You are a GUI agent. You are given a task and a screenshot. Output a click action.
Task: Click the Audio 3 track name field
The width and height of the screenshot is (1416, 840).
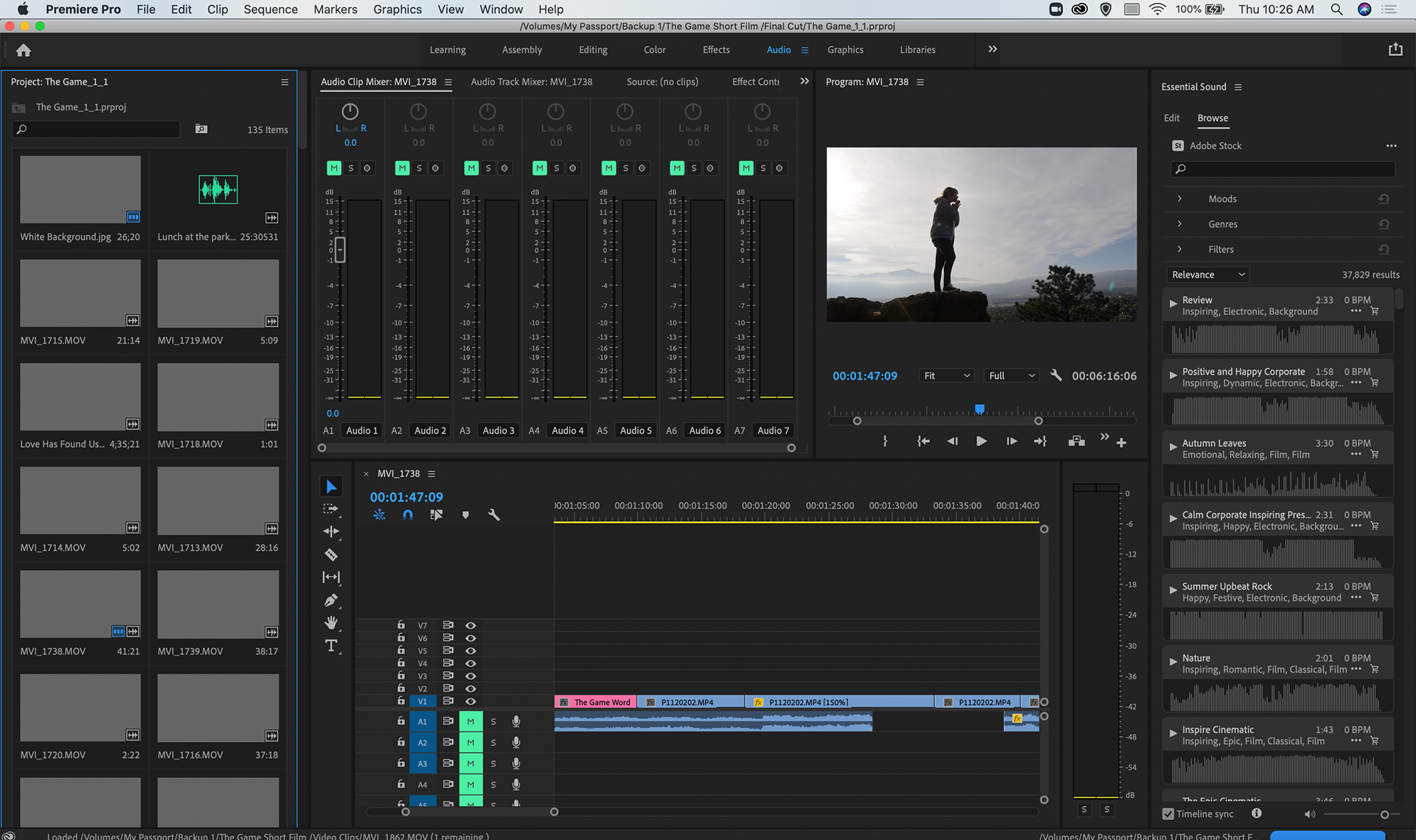(x=499, y=430)
